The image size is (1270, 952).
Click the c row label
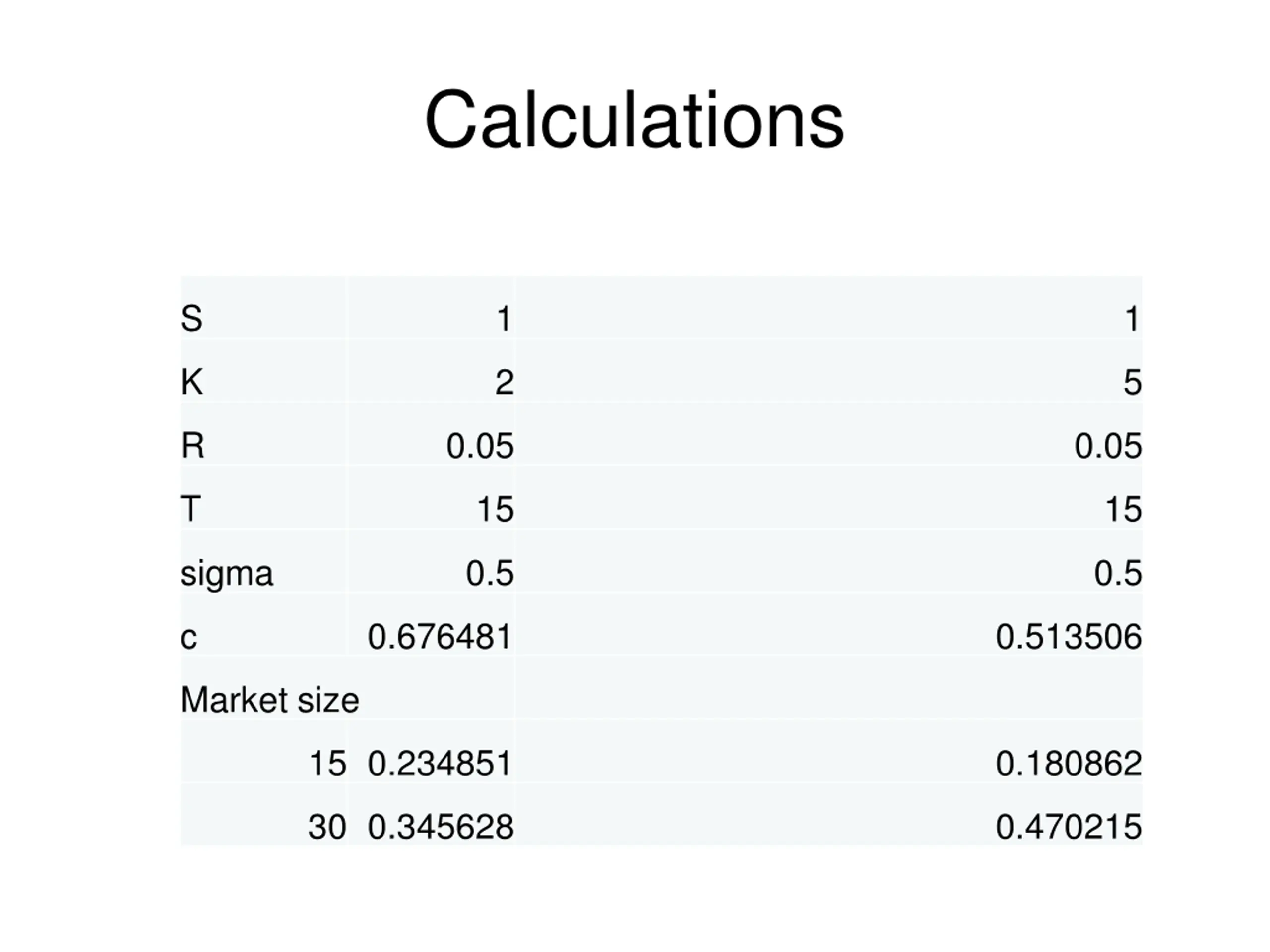[x=189, y=637]
